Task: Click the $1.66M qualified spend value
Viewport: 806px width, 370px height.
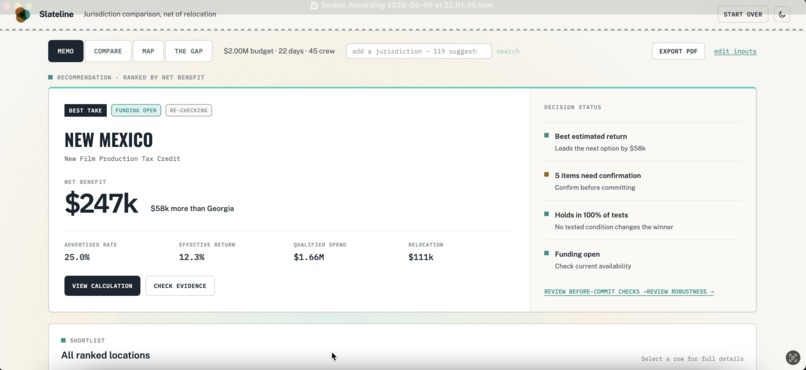Action: click(x=309, y=257)
